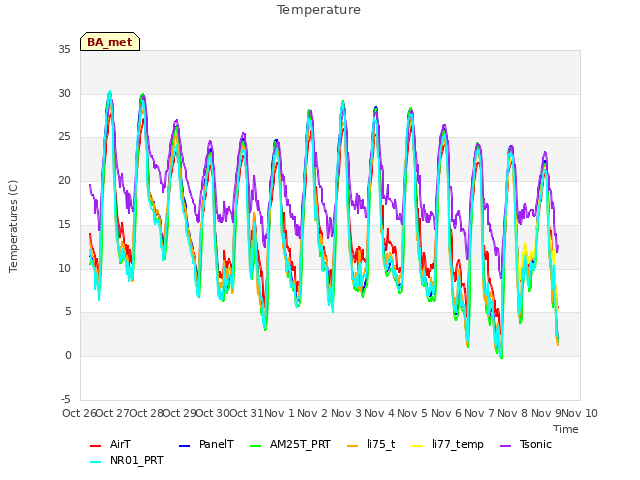Click the AM25T_PRT green legend swatch
The height and width of the screenshot is (480, 640).
[256, 446]
